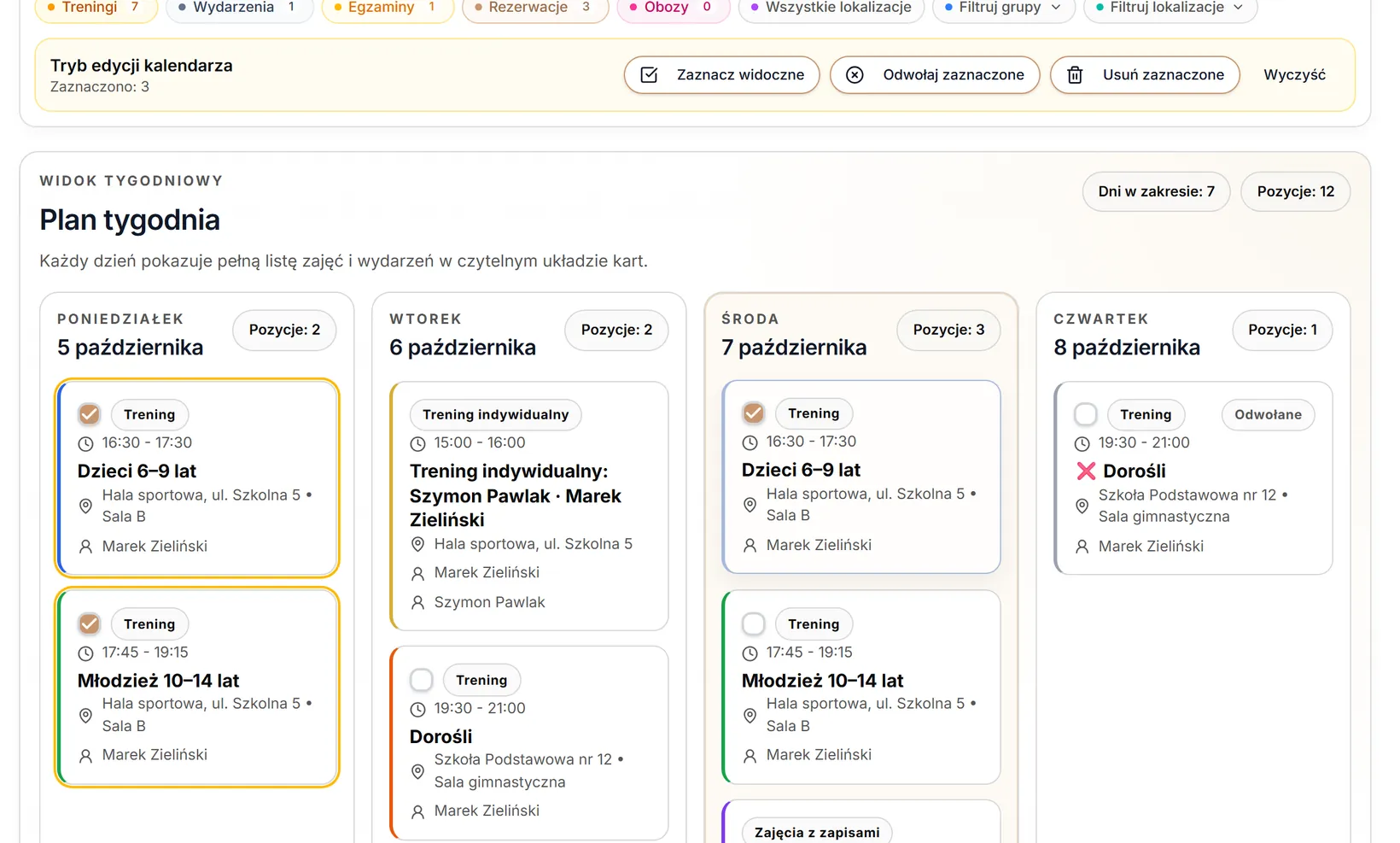Viewport: 1400px width, 843px height.
Task: Click the circled X icon in Odwołaj zaznaczone
Action: [x=855, y=75]
